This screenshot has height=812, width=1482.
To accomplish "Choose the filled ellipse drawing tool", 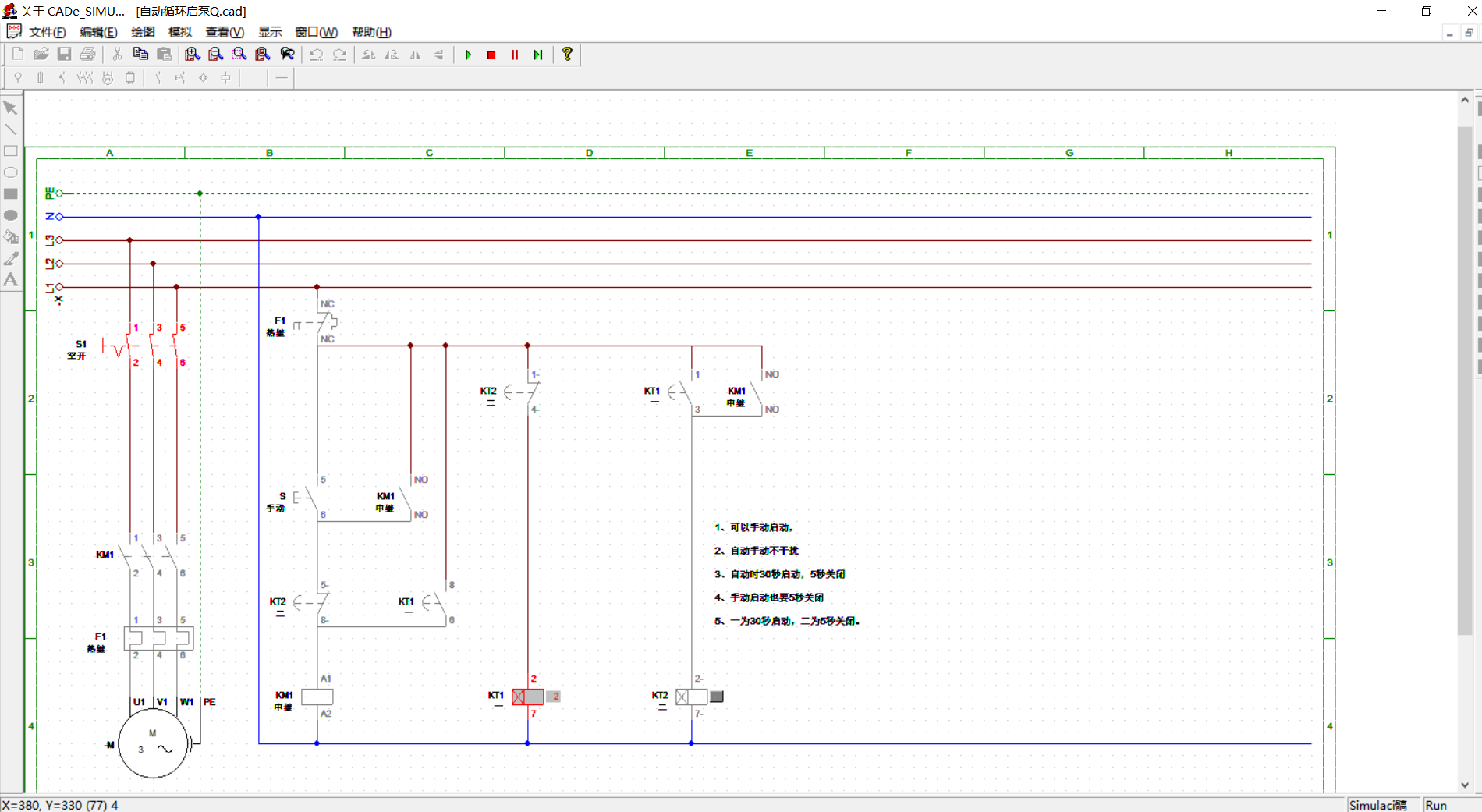I will tap(10, 215).
